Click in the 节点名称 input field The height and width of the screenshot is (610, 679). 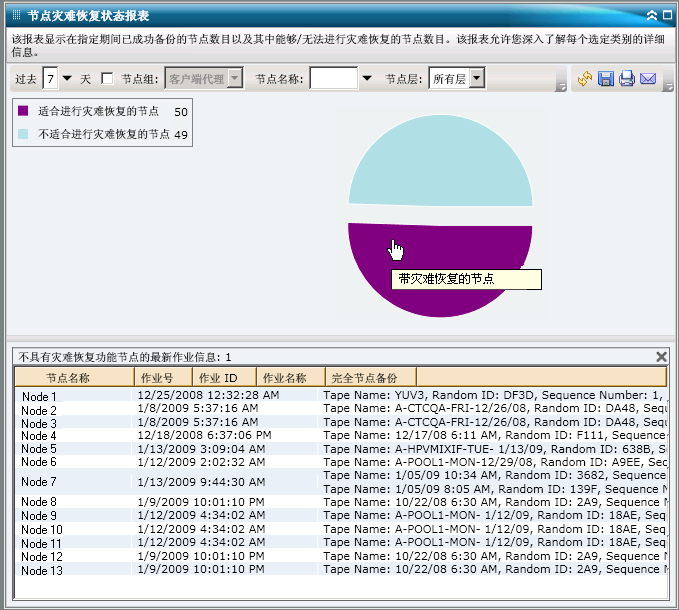tap(333, 78)
